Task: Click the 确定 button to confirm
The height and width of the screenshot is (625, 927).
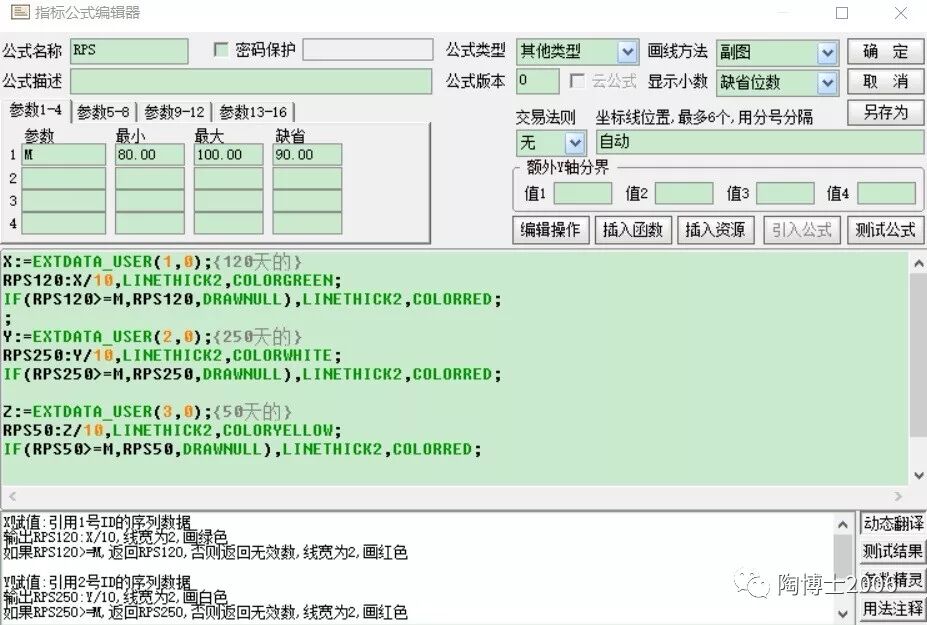Action: (884, 51)
